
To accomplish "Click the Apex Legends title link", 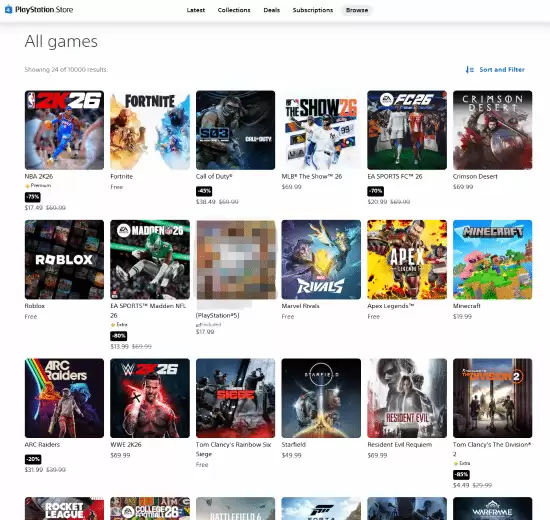I will 390,306.
